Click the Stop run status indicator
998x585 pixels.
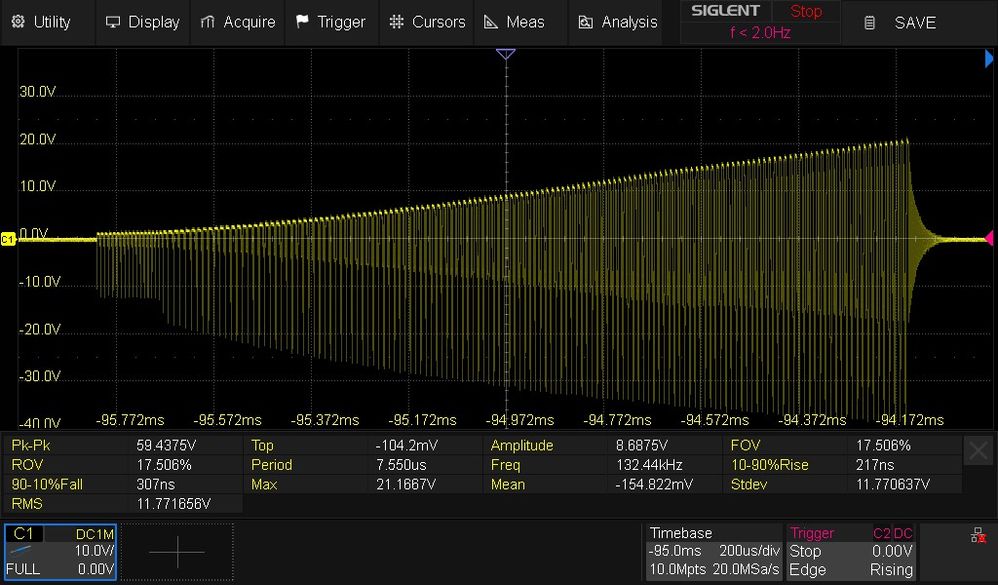click(x=806, y=11)
